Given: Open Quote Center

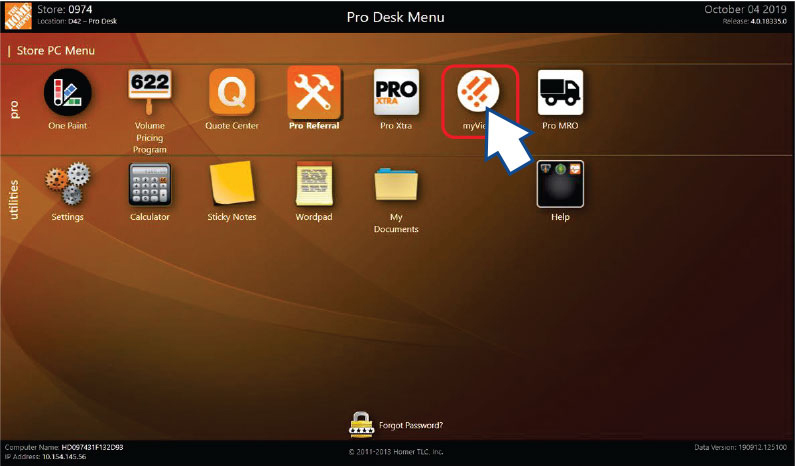Looking at the screenshot, I should [232, 92].
